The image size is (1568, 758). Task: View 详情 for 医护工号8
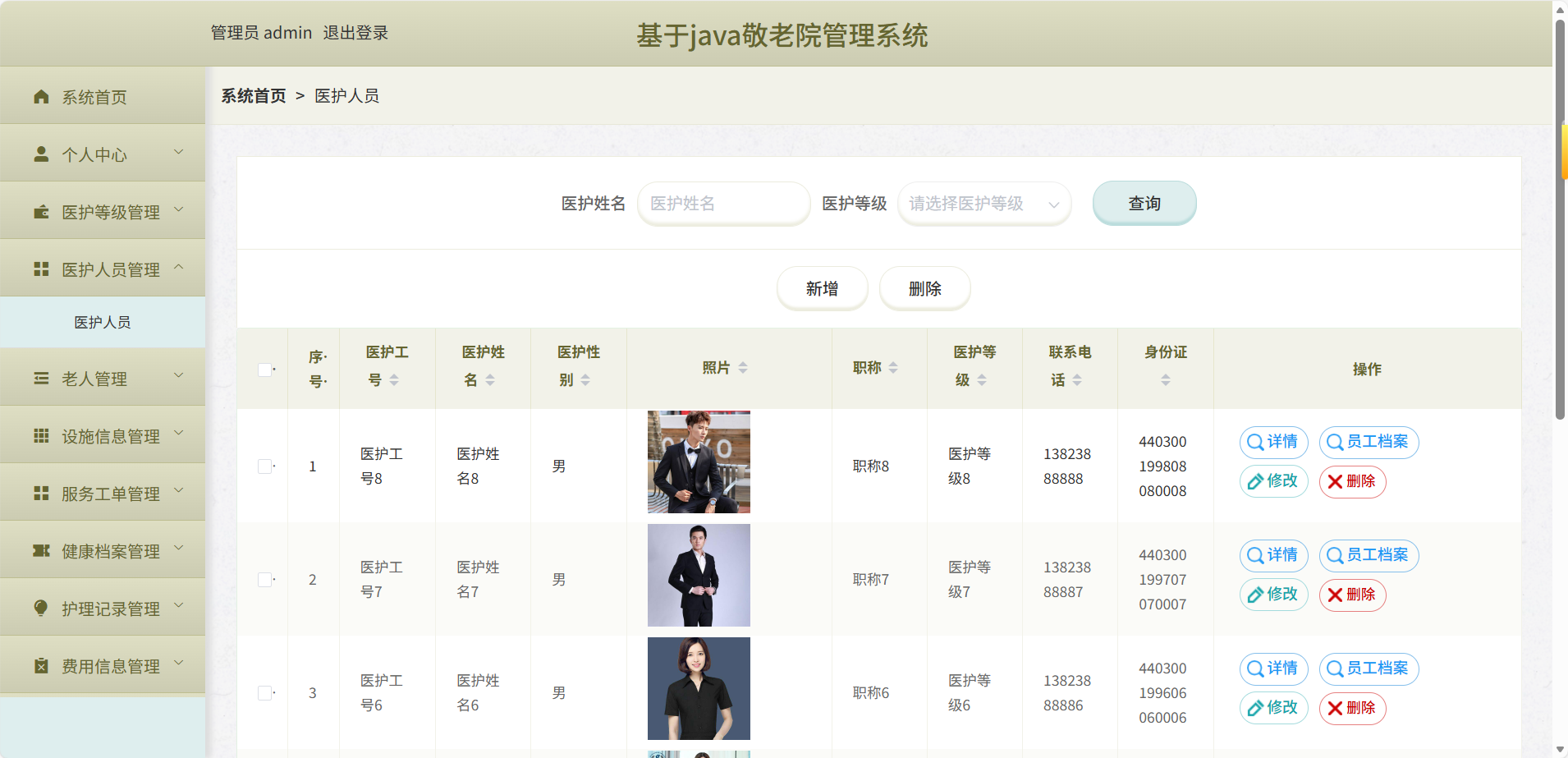coord(1273,442)
